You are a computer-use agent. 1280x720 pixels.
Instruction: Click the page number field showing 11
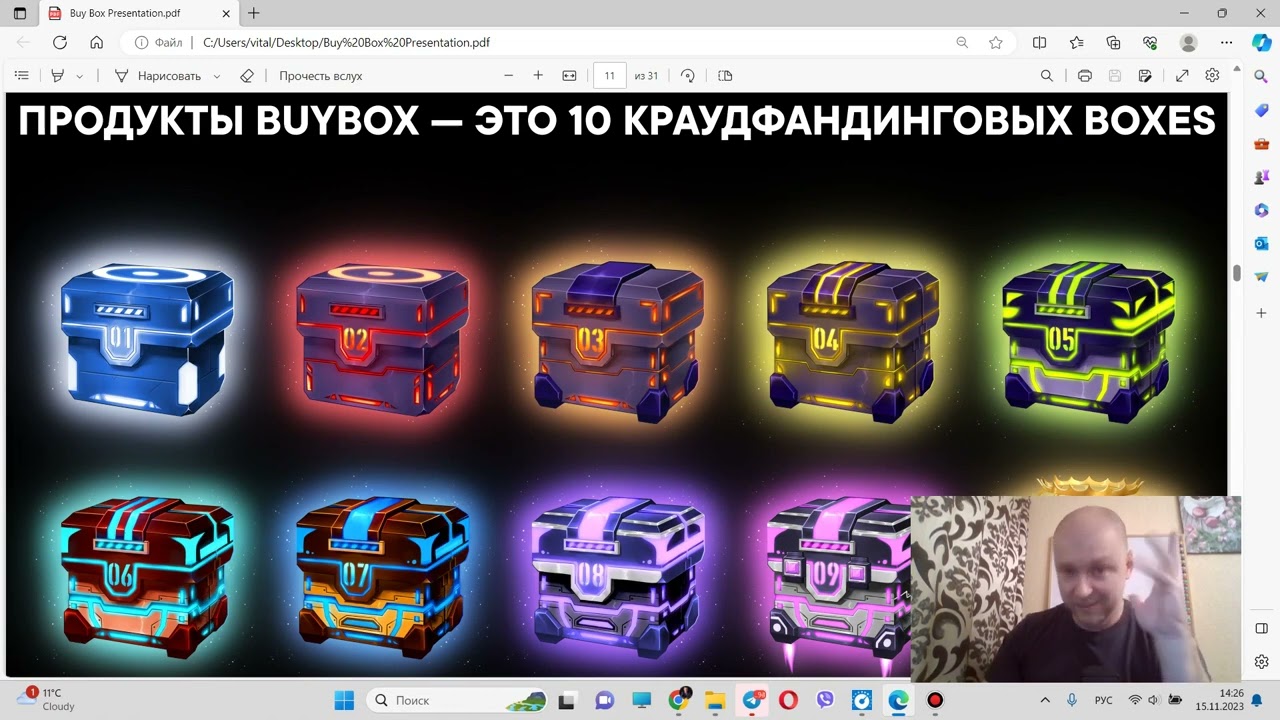pyautogui.click(x=609, y=75)
